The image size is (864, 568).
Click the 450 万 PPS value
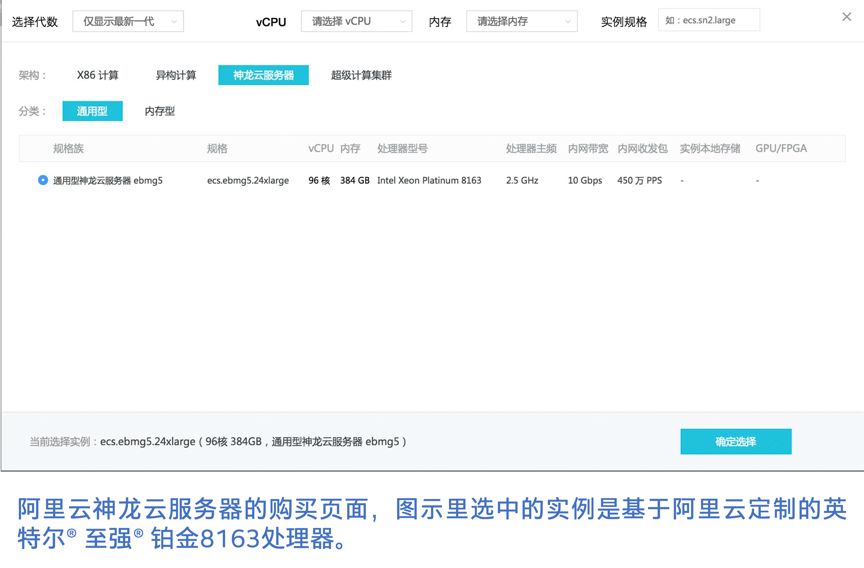640,180
